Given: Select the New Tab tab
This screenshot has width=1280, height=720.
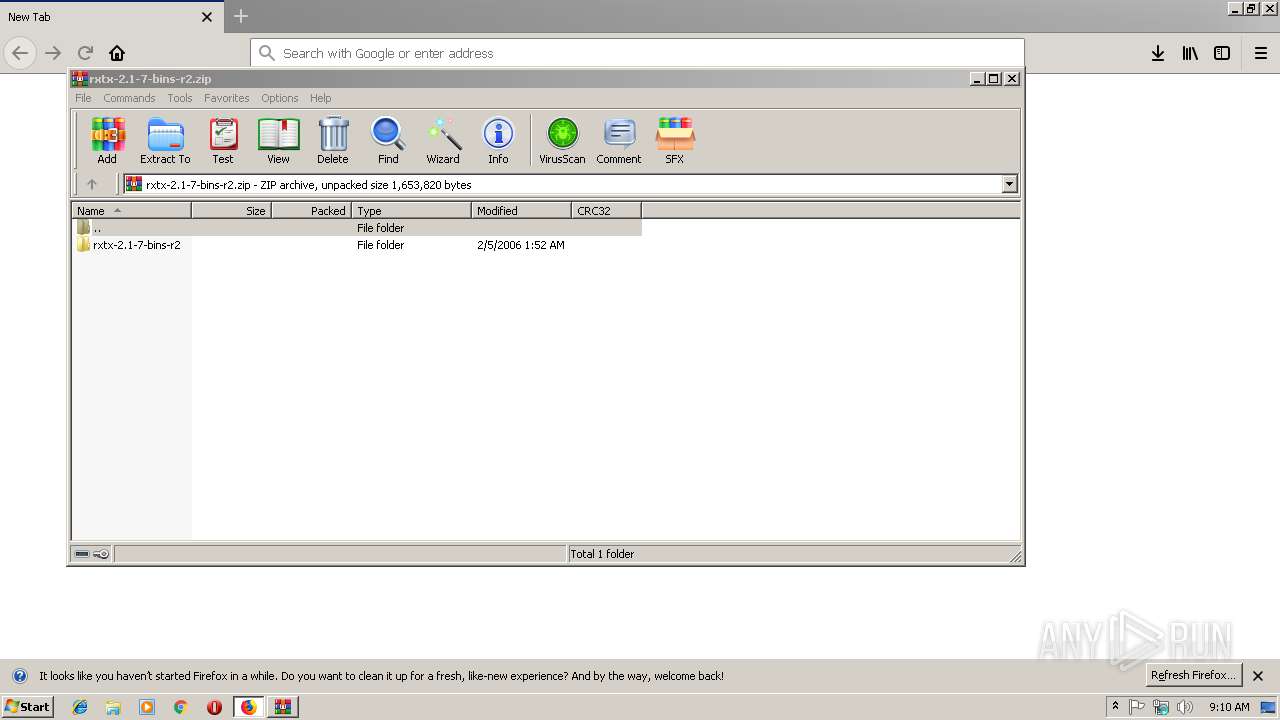Looking at the screenshot, I should tap(111, 16).
